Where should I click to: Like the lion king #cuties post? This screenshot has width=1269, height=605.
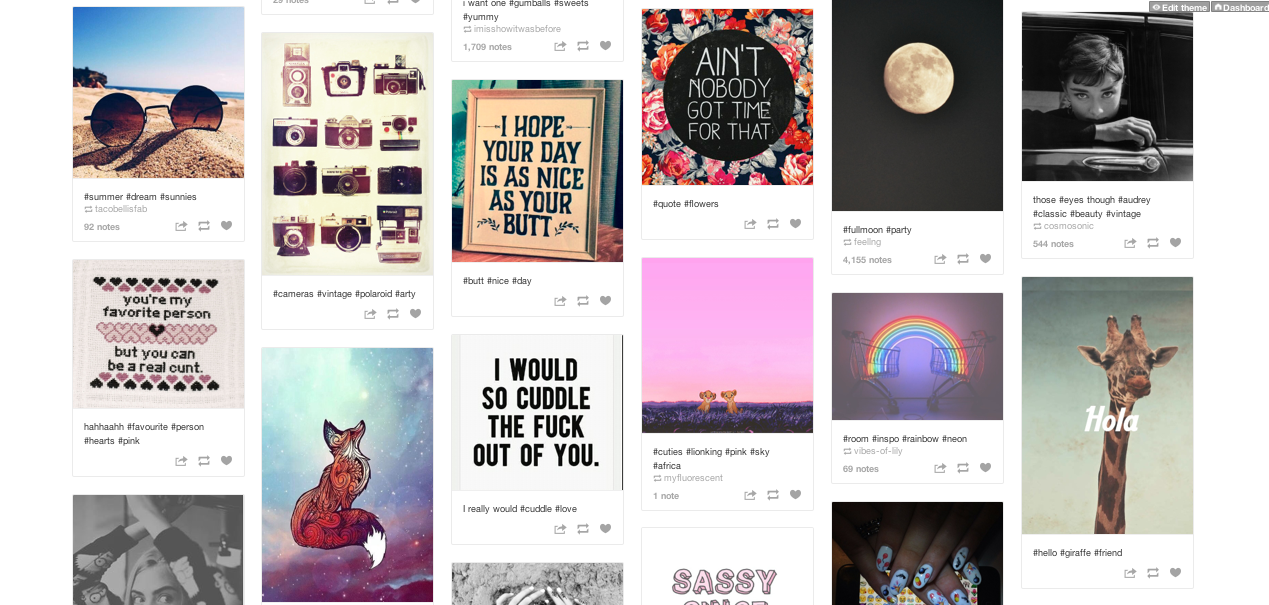coord(796,495)
